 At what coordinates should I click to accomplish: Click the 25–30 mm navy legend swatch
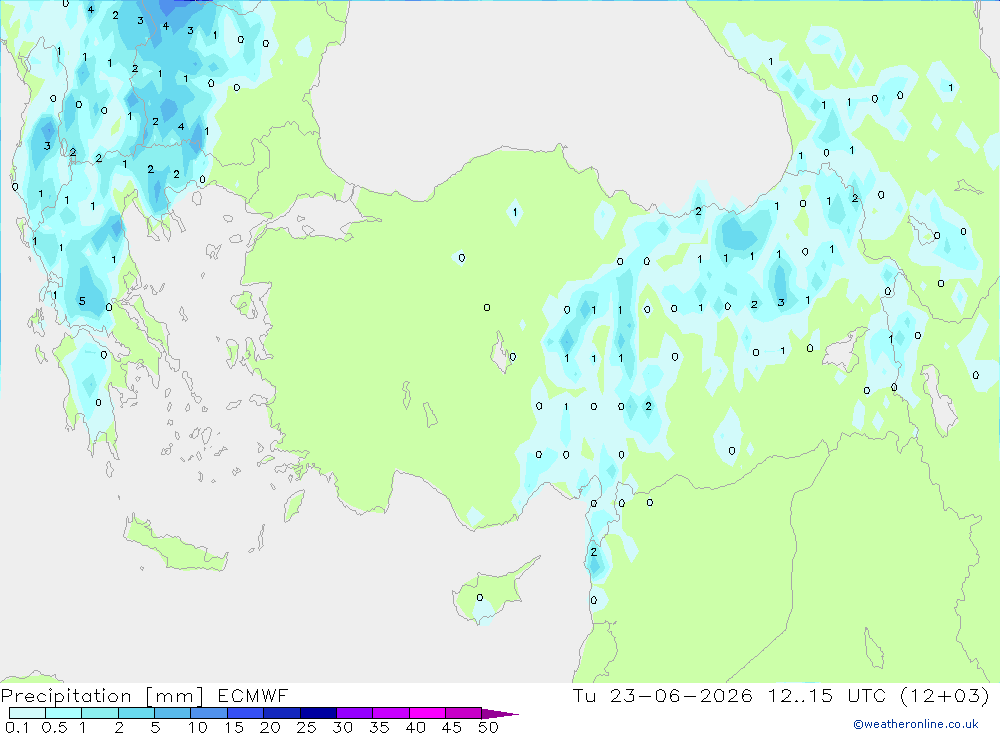318,713
